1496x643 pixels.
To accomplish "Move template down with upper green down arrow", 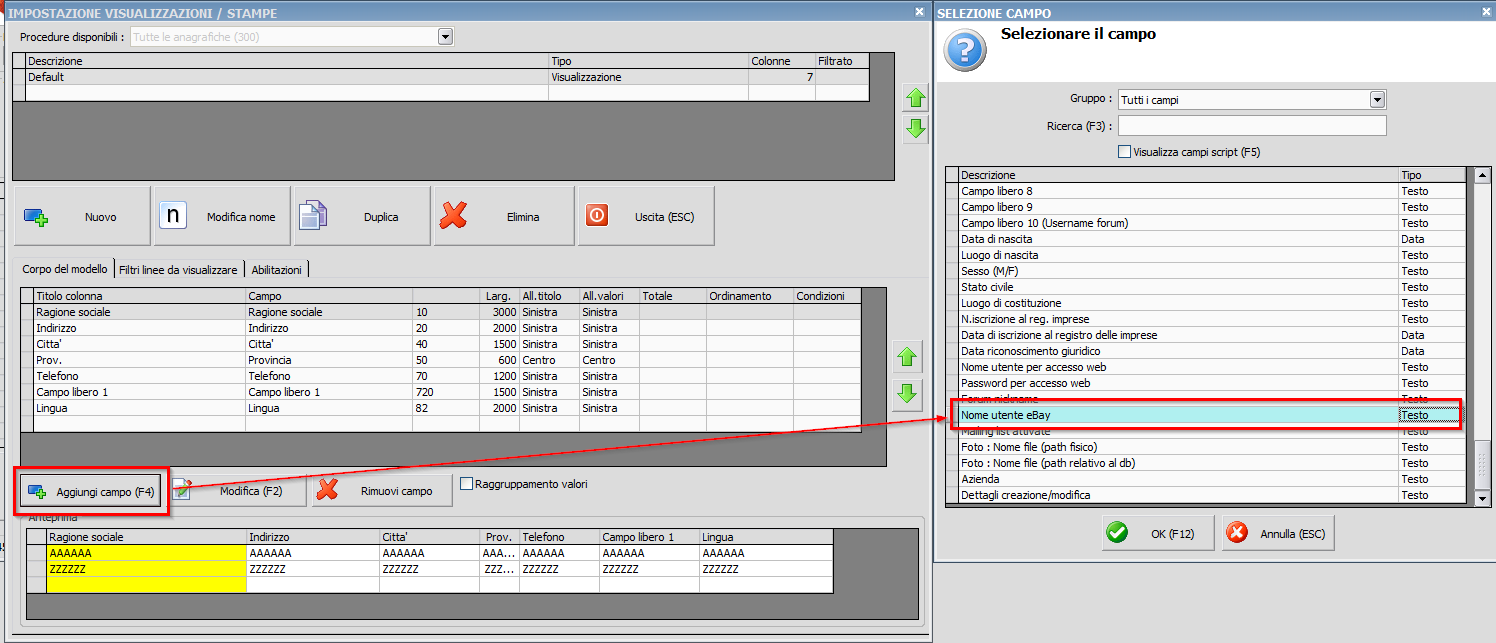I will point(915,128).
